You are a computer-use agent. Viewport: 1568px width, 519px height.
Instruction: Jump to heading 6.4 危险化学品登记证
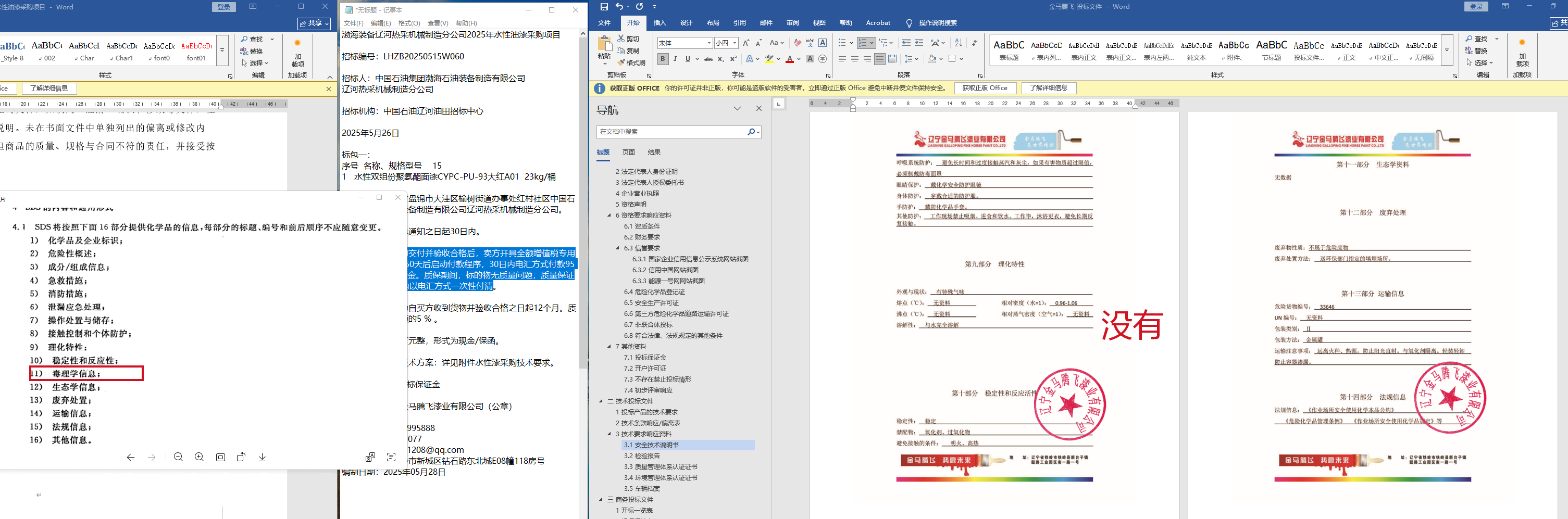(654, 292)
